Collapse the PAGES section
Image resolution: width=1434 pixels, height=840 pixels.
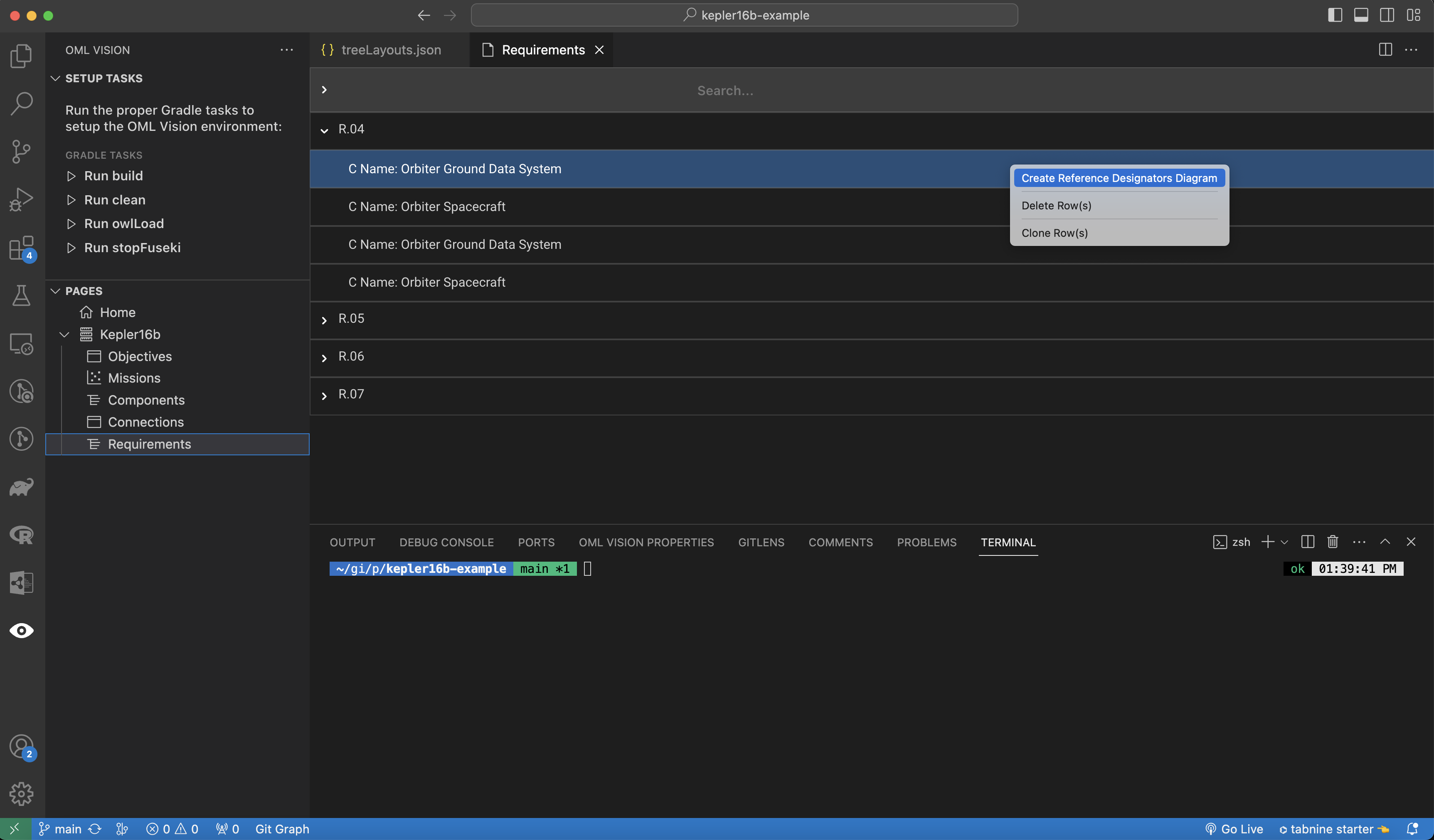[55, 291]
